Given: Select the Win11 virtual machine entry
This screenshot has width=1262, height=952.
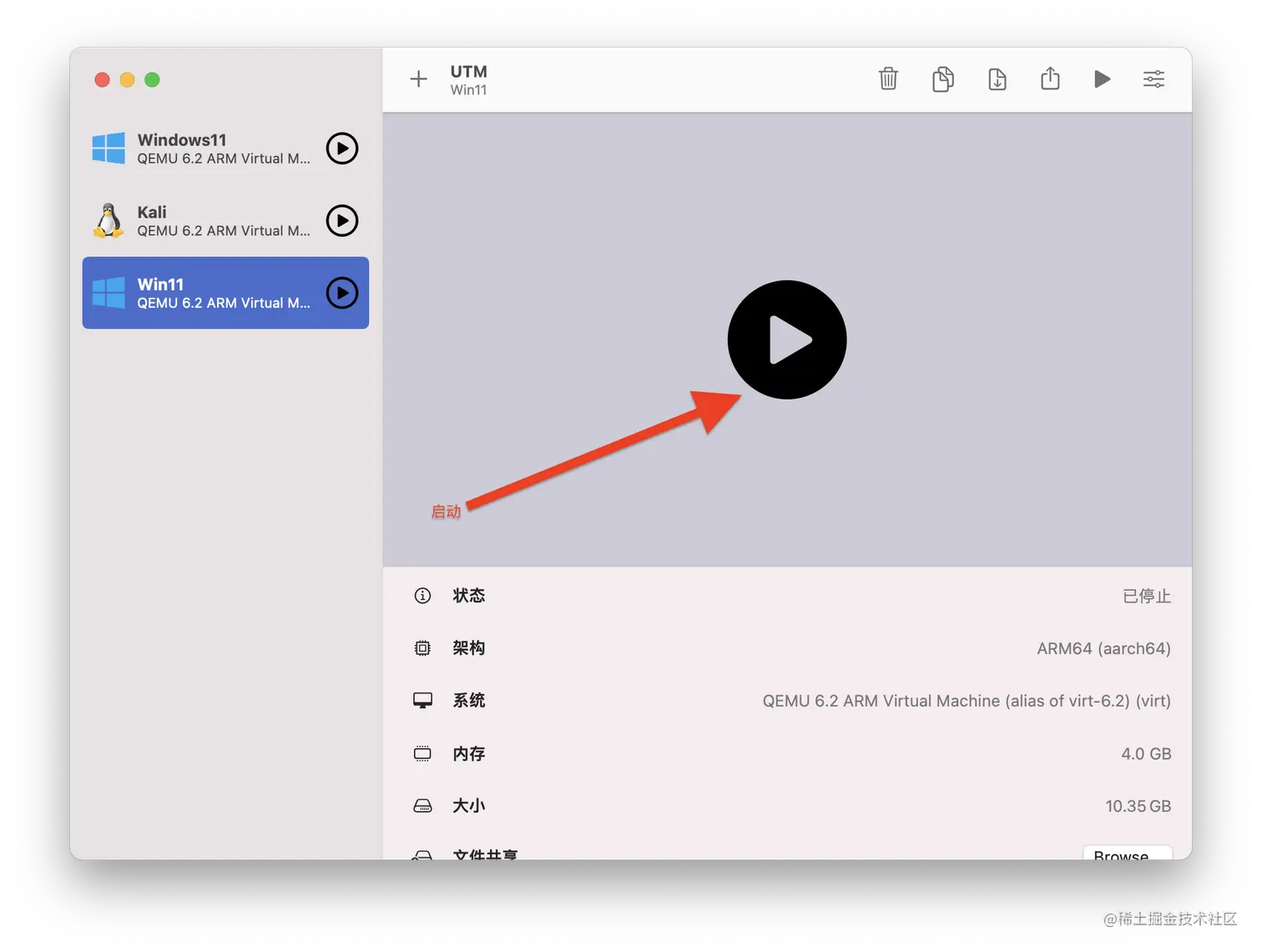Looking at the screenshot, I should 225,293.
